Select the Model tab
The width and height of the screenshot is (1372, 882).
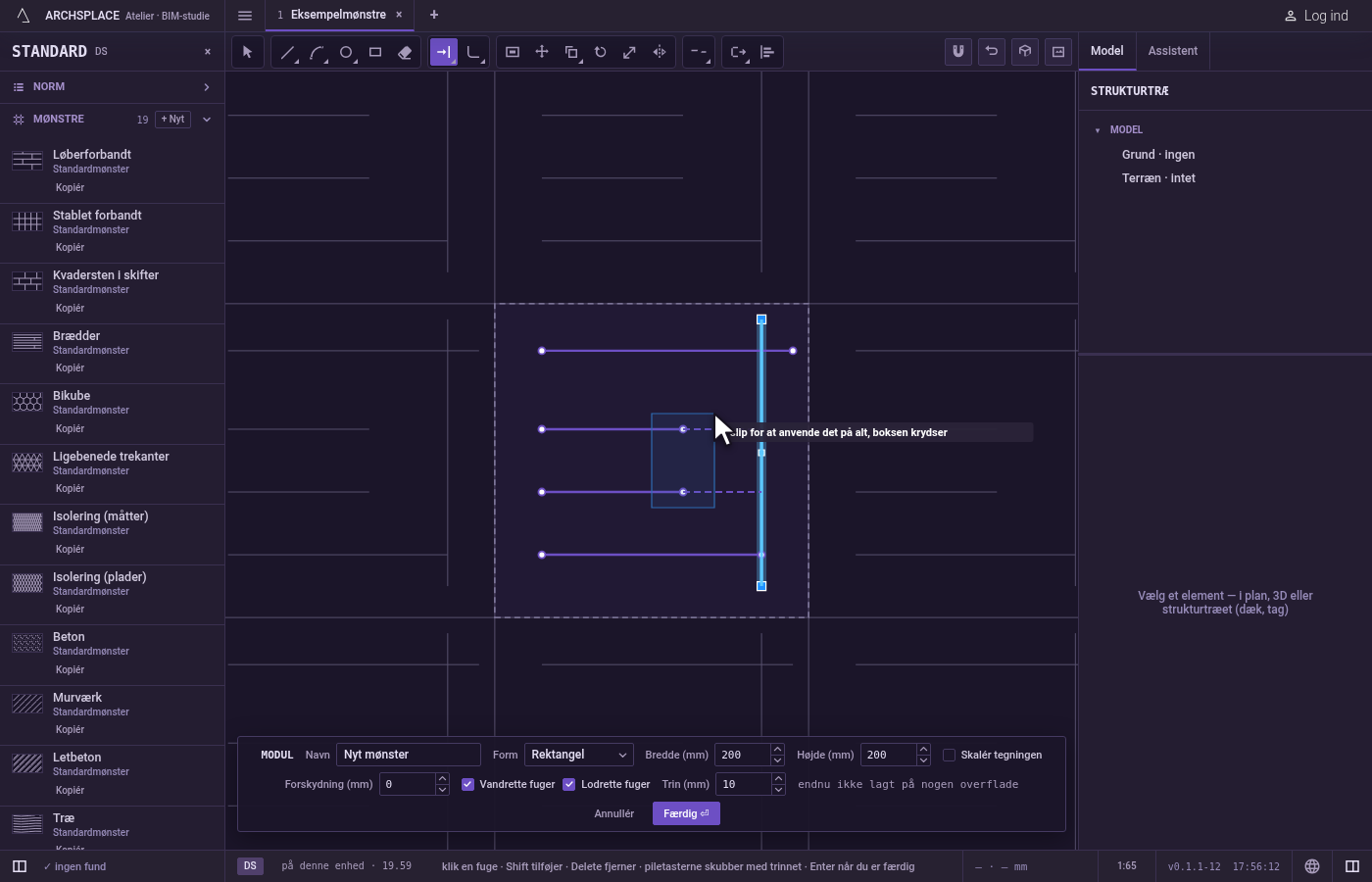(x=1107, y=51)
